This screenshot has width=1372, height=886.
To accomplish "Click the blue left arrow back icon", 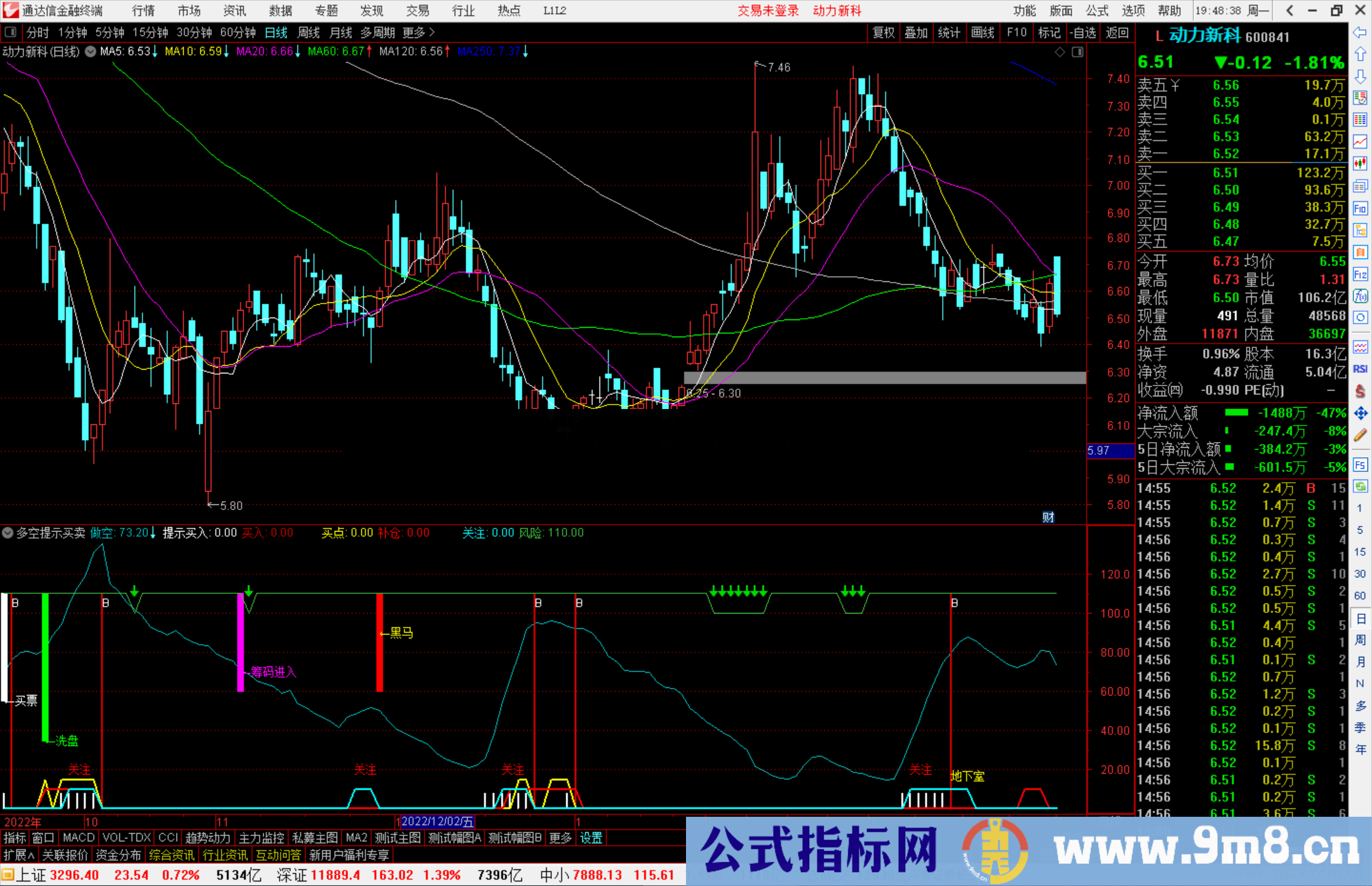I will pos(1360,32).
